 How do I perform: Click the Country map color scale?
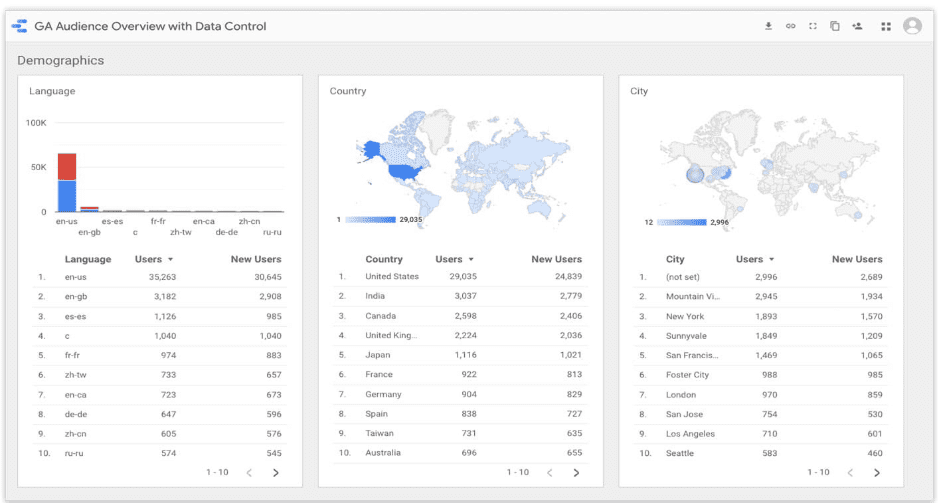(x=371, y=220)
